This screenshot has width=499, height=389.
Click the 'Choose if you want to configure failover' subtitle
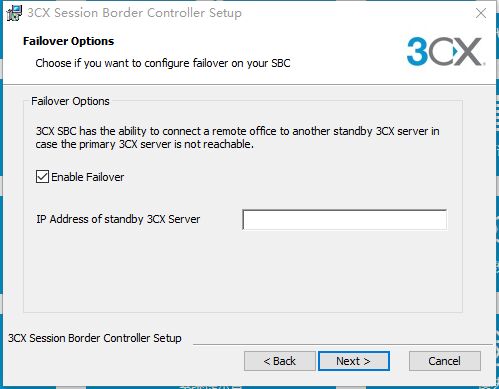pos(163,63)
